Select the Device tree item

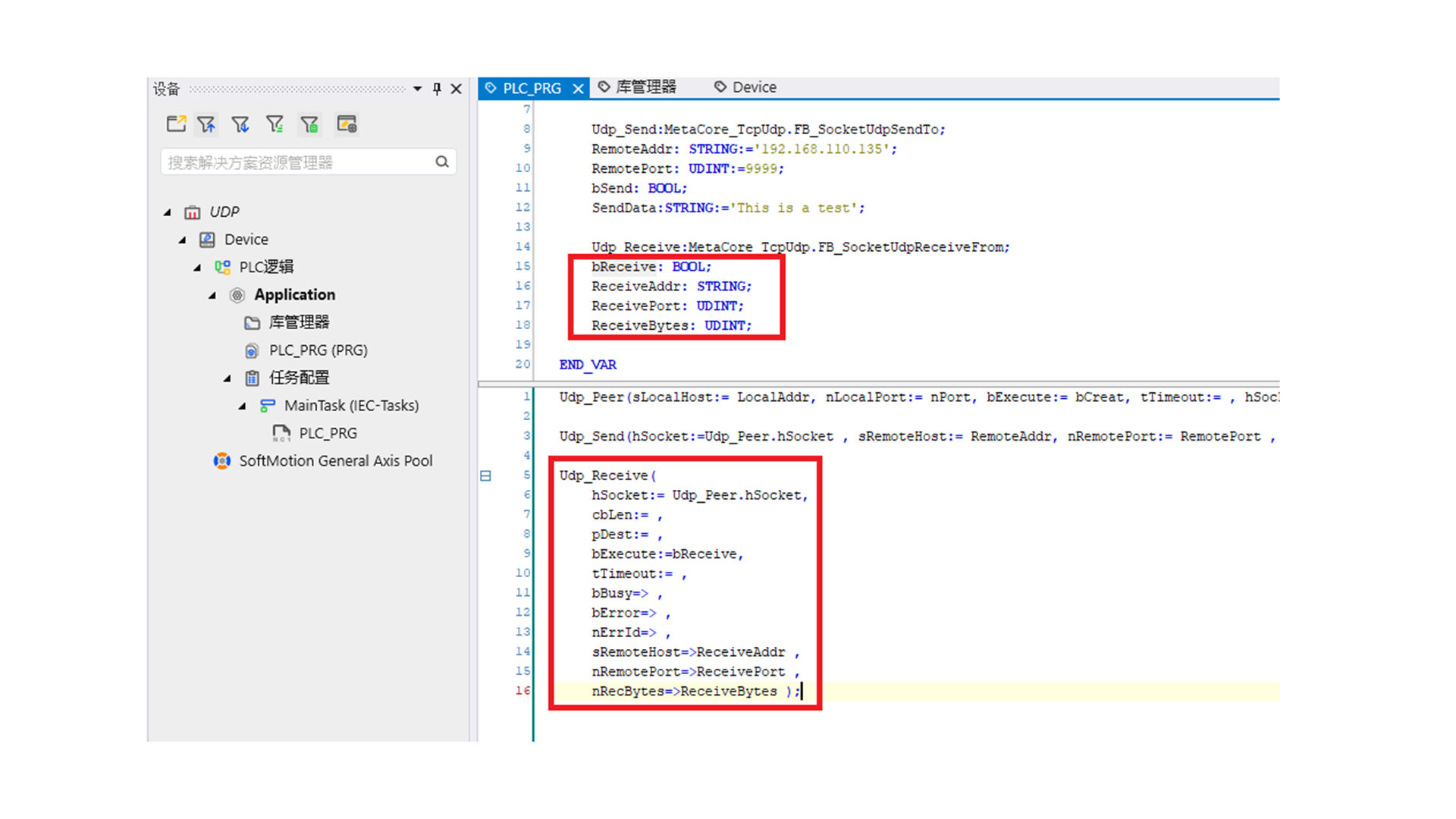point(246,240)
